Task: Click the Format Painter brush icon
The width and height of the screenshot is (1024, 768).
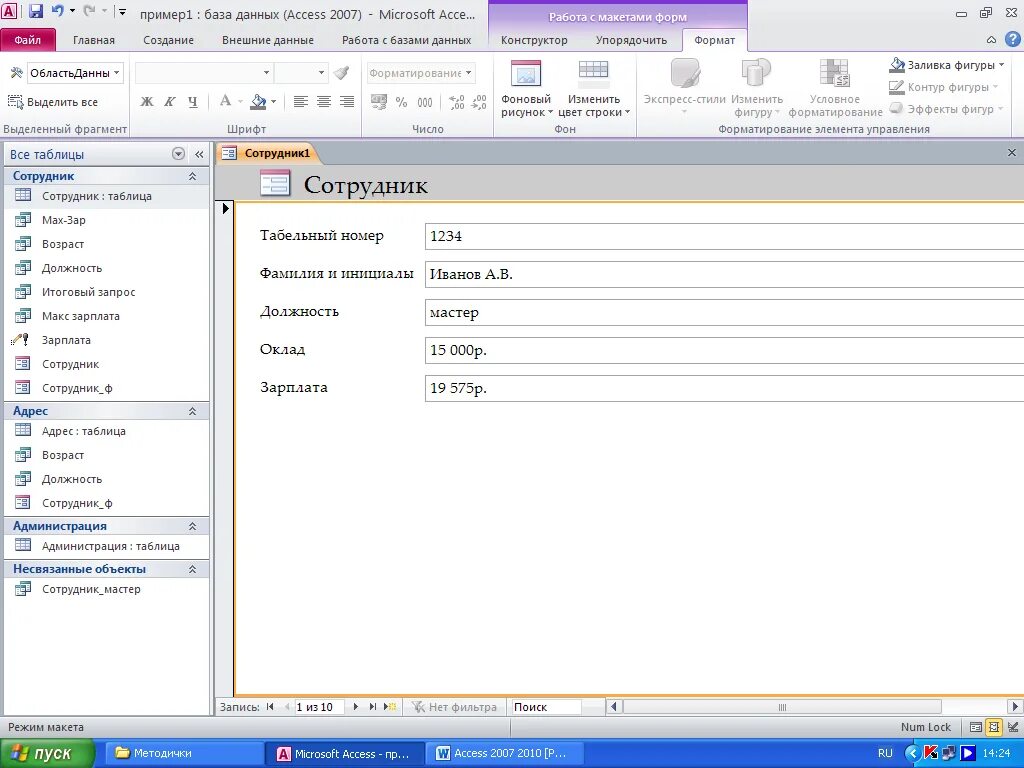Action: tap(341, 72)
